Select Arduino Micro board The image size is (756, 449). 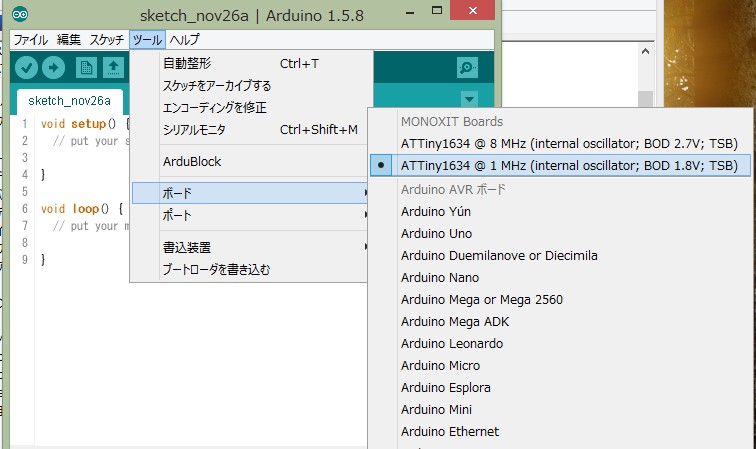[x=440, y=366]
